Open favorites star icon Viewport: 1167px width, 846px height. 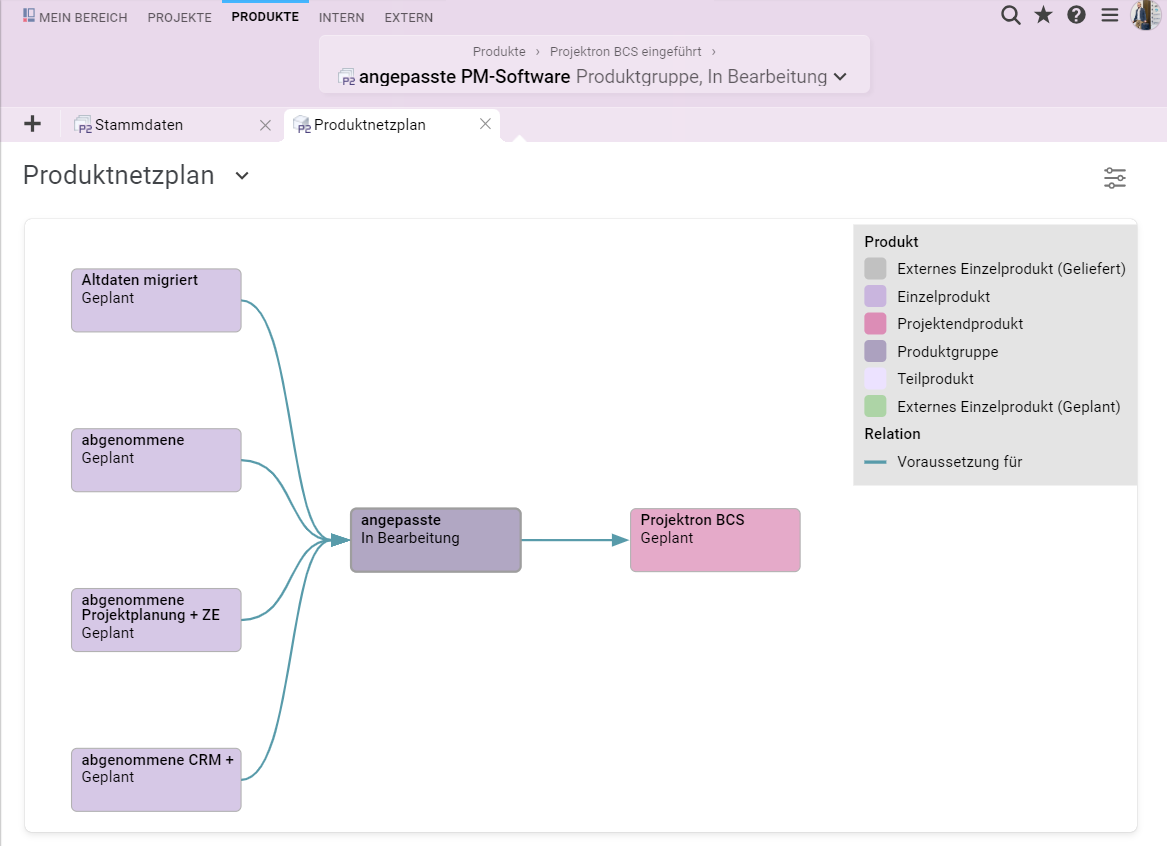click(x=1043, y=15)
